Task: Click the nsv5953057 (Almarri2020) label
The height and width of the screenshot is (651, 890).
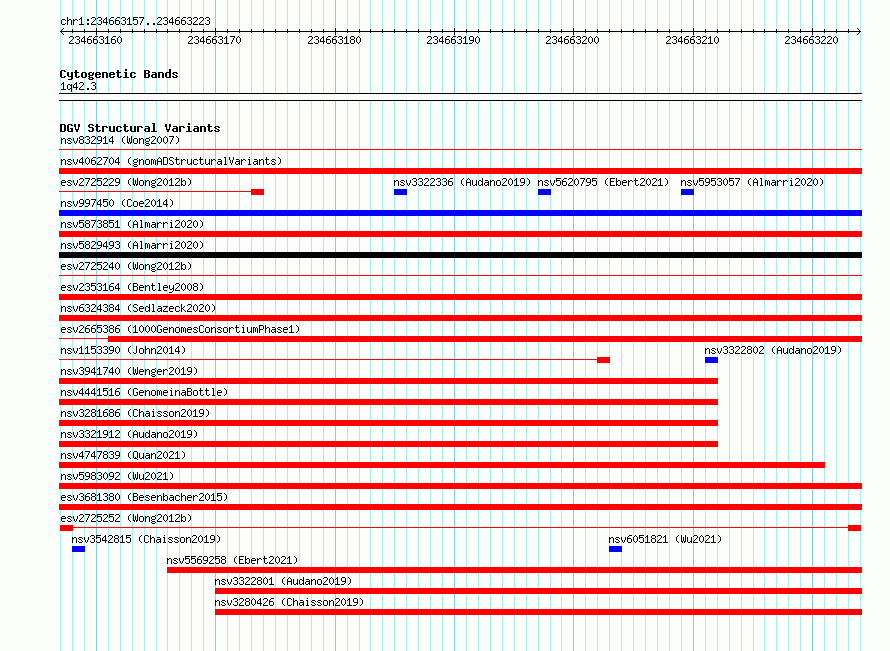Action: click(x=752, y=182)
